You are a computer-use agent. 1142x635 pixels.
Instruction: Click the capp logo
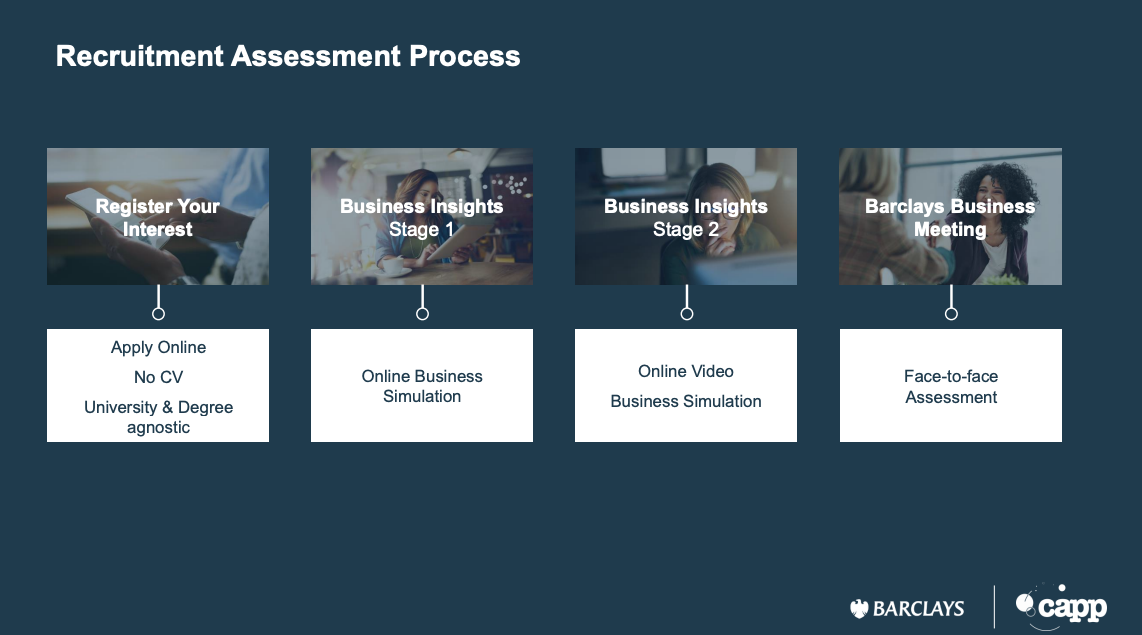[x=1061, y=606]
